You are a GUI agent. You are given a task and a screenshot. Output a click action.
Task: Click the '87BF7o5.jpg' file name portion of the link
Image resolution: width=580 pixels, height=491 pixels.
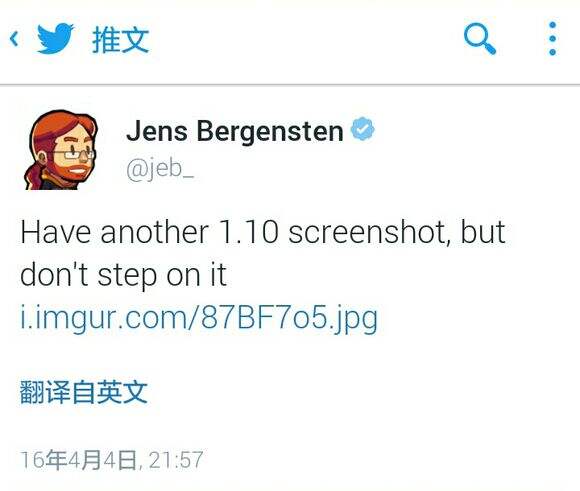[x=289, y=318]
